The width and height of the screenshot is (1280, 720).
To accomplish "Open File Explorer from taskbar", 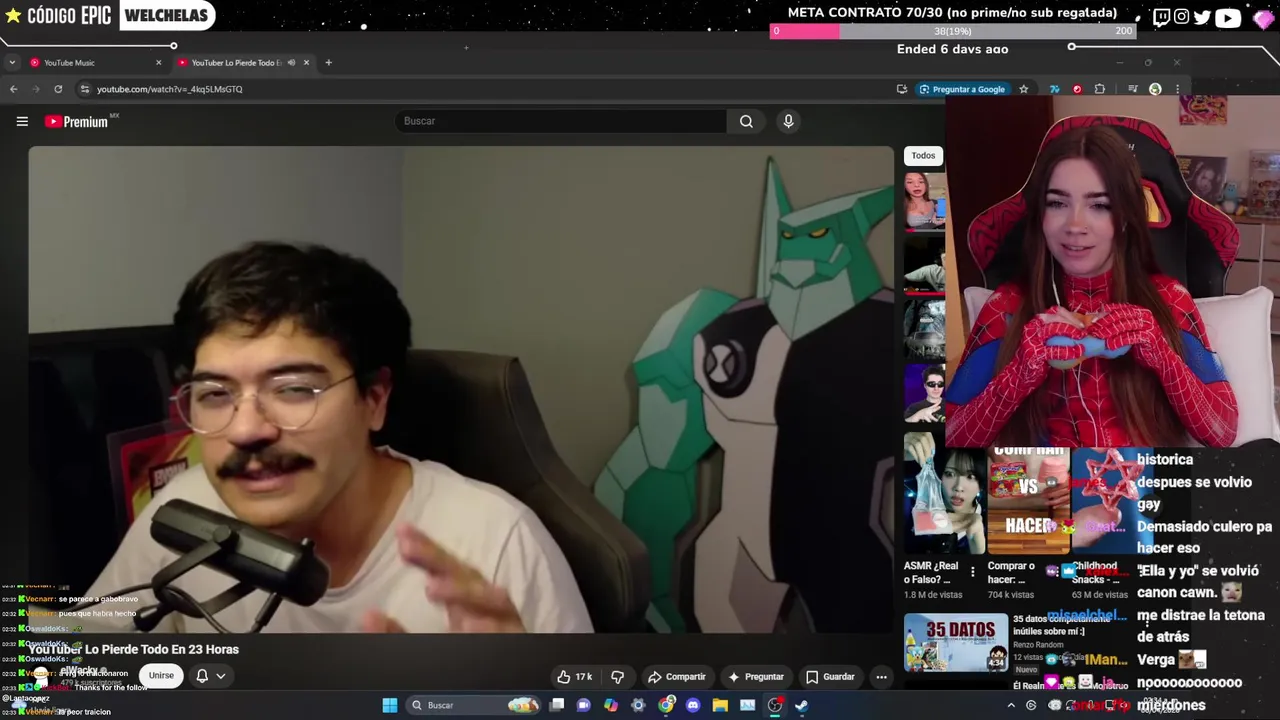I will (720, 705).
